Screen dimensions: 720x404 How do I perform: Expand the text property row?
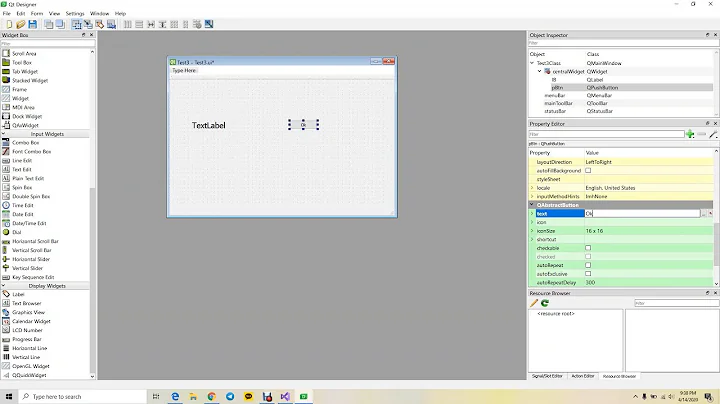[x=532, y=213]
